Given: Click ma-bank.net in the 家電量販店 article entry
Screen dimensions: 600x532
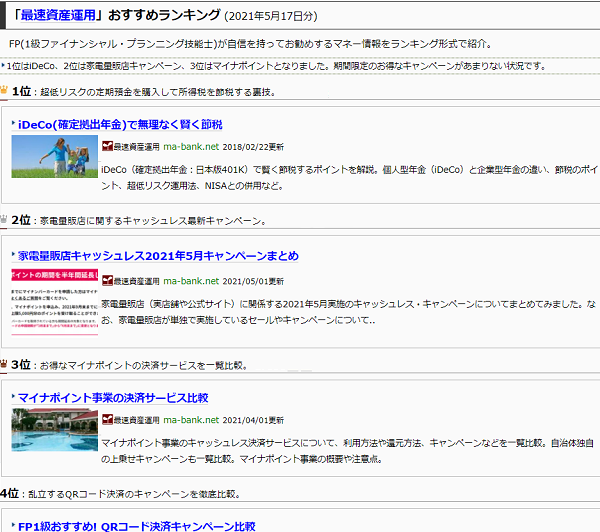Looking at the screenshot, I should 191,281.
